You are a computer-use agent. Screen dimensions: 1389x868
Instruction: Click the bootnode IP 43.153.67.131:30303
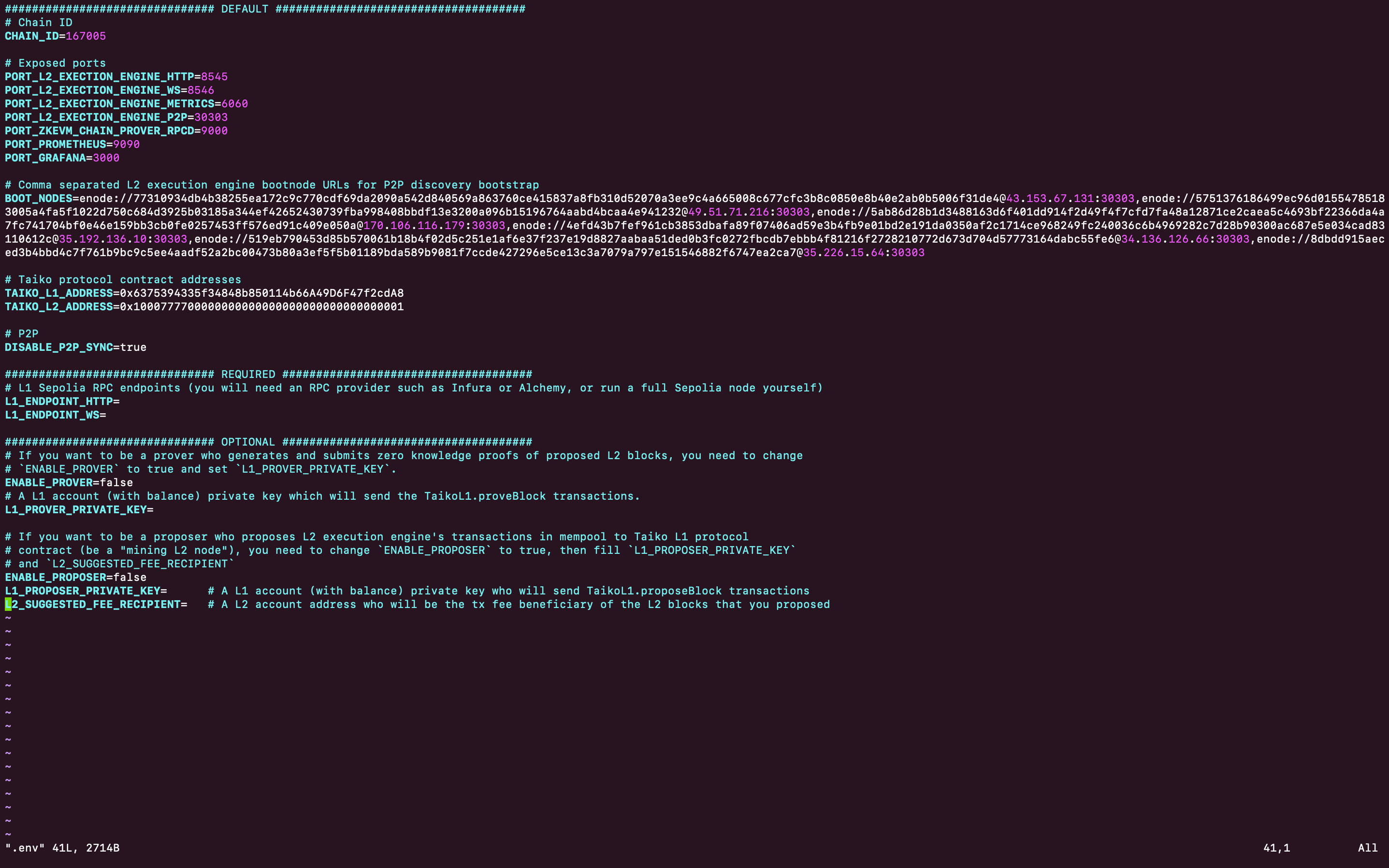(x=1071, y=199)
